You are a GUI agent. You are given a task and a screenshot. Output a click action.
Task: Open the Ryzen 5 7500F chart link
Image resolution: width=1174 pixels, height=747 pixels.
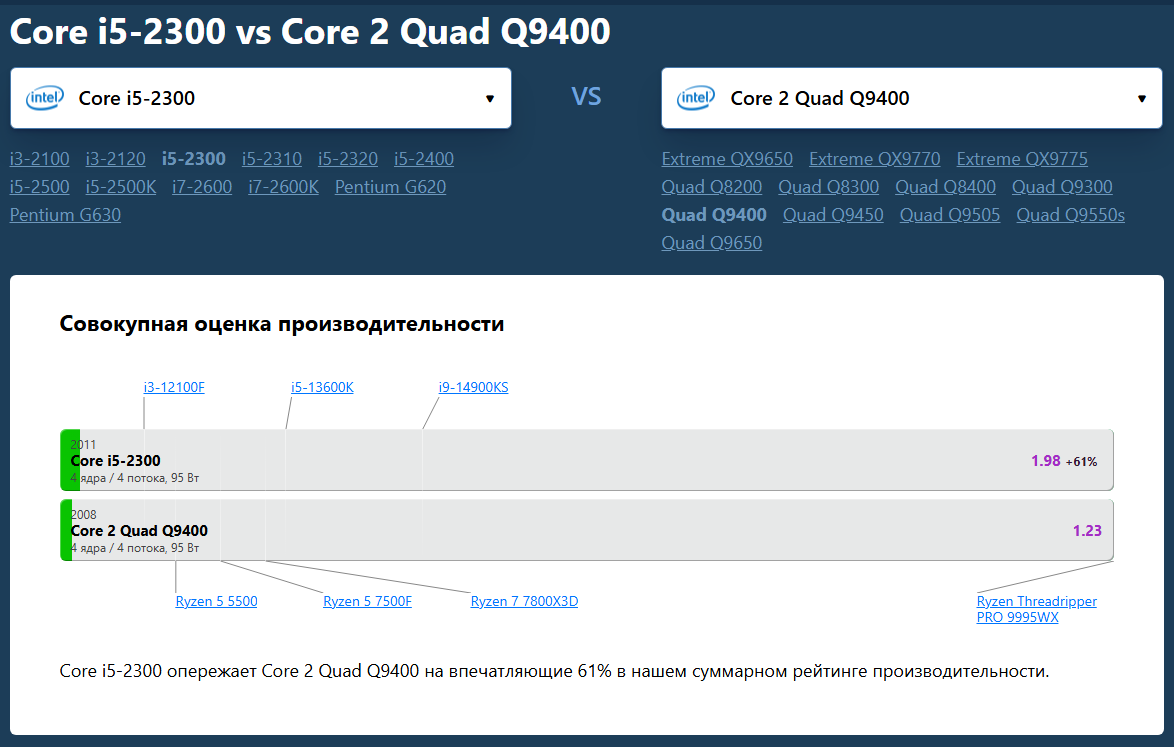(x=368, y=601)
